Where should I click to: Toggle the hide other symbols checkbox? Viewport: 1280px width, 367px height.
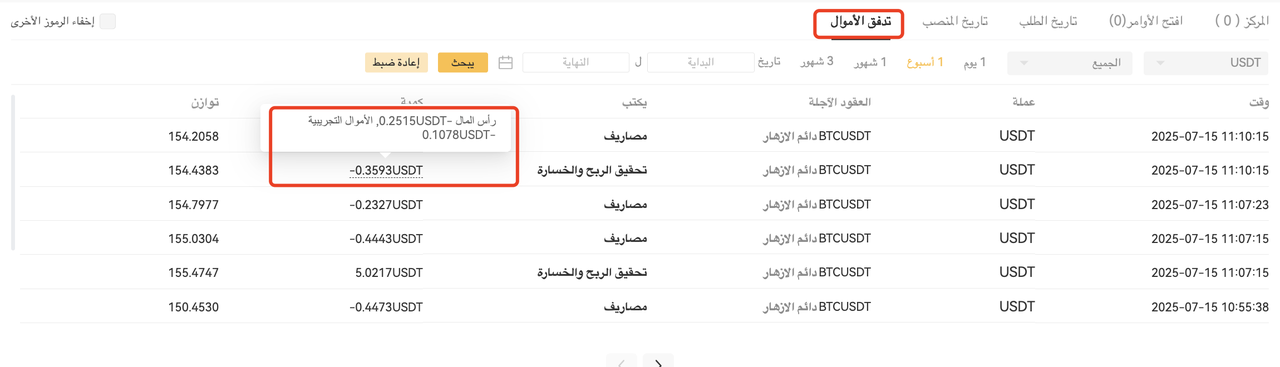pos(107,21)
